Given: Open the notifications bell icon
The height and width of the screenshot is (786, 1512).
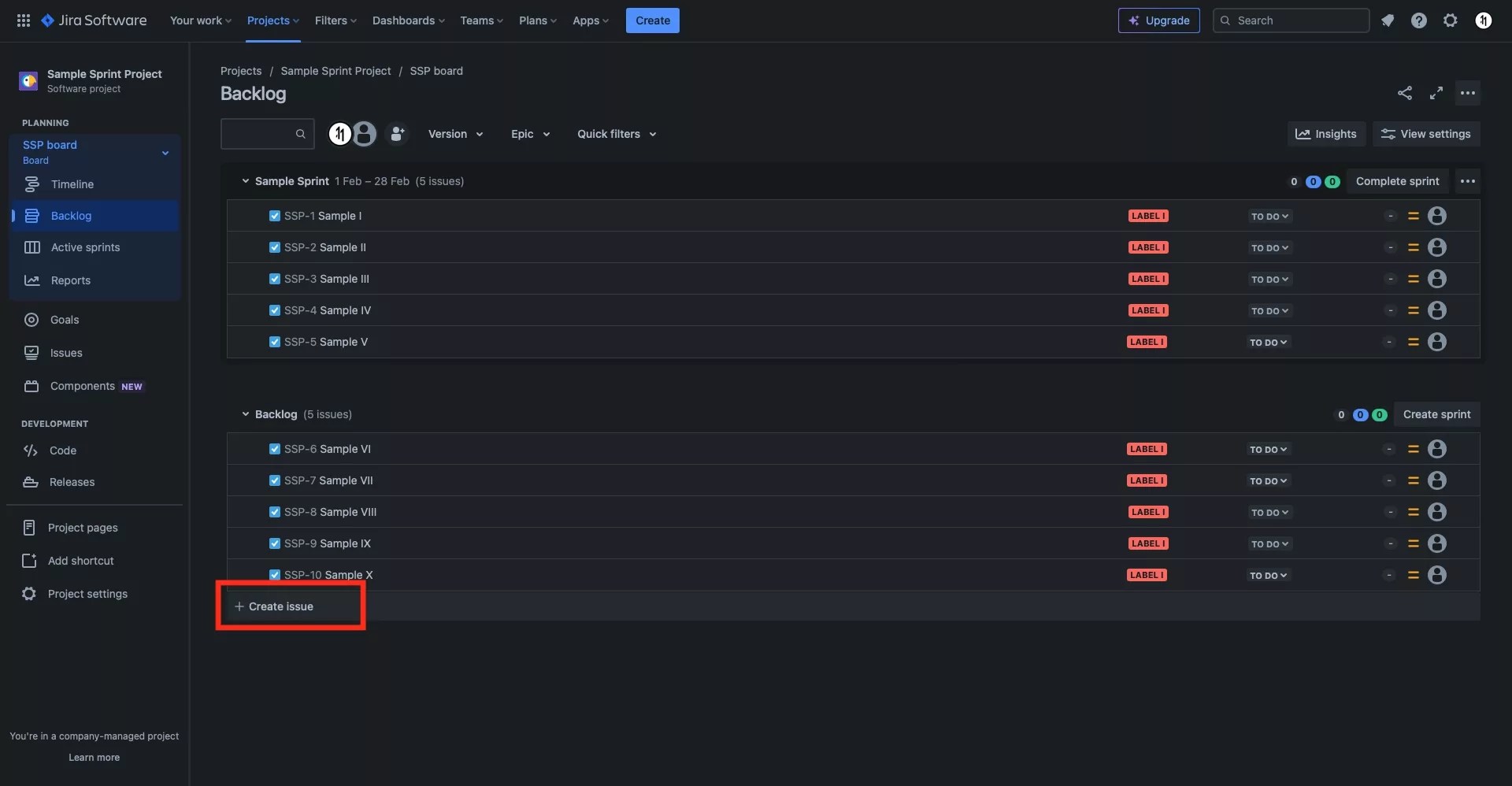Looking at the screenshot, I should coord(1388,20).
